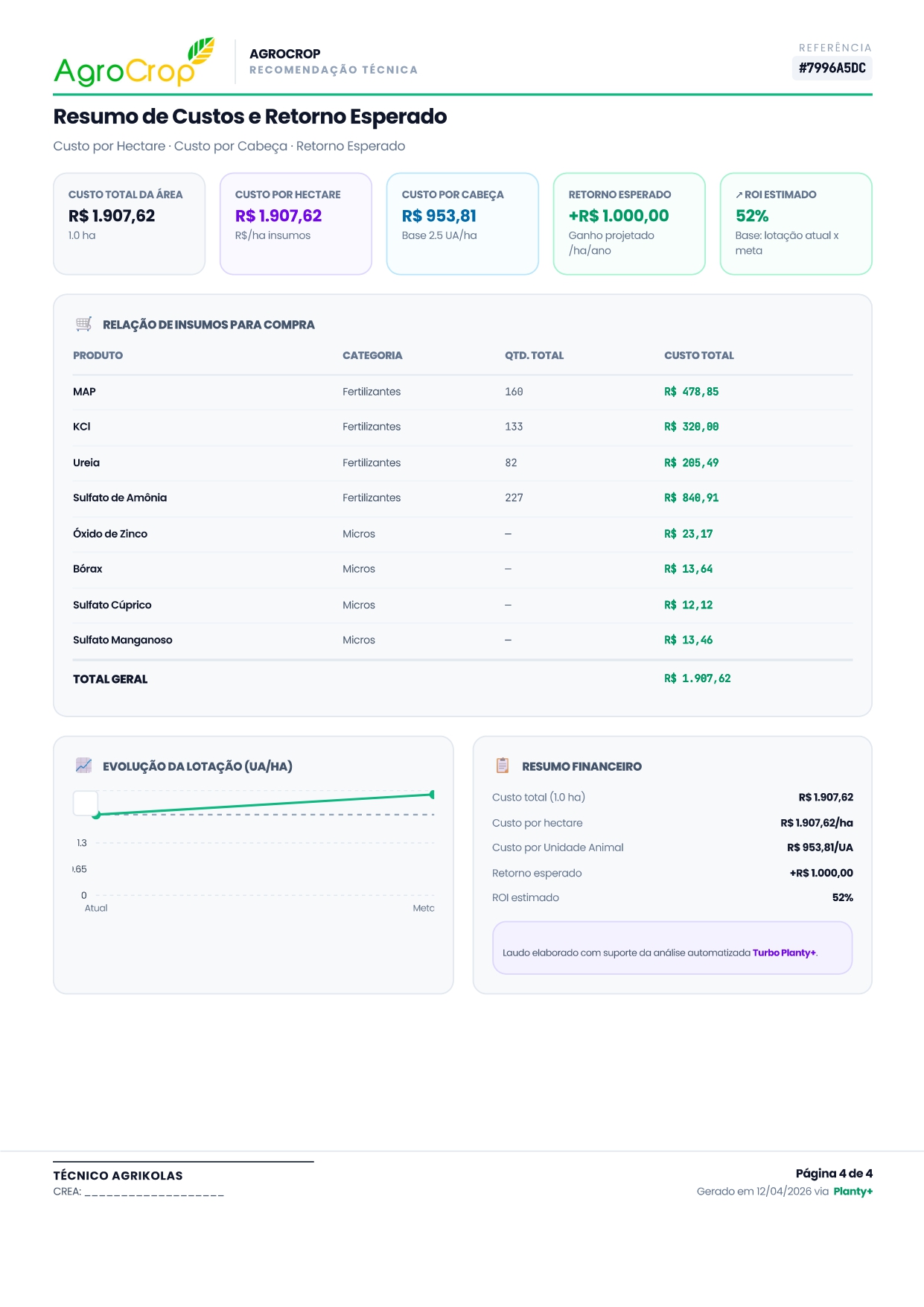924x1307 pixels.
Task: Click the line chart icon beside Evolução da Lotação
Action: click(83, 766)
